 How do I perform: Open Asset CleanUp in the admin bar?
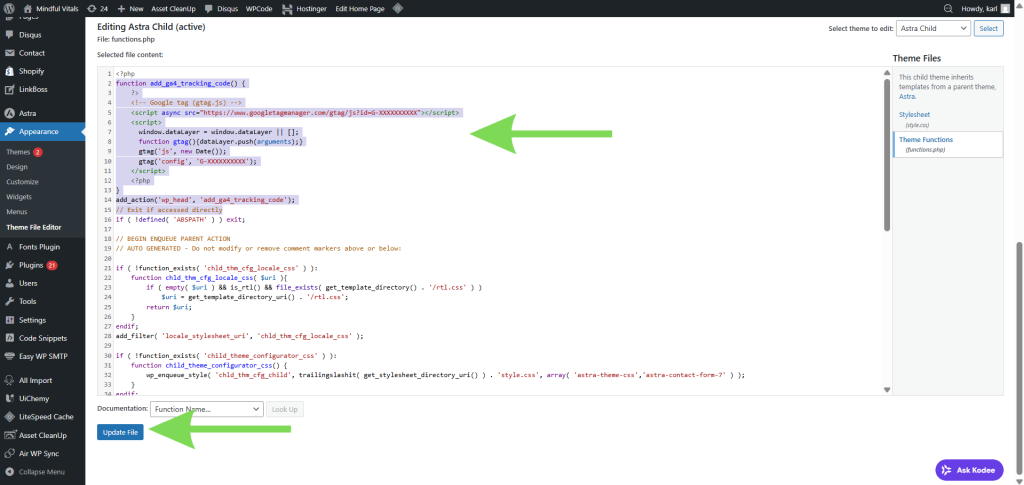[172, 8]
